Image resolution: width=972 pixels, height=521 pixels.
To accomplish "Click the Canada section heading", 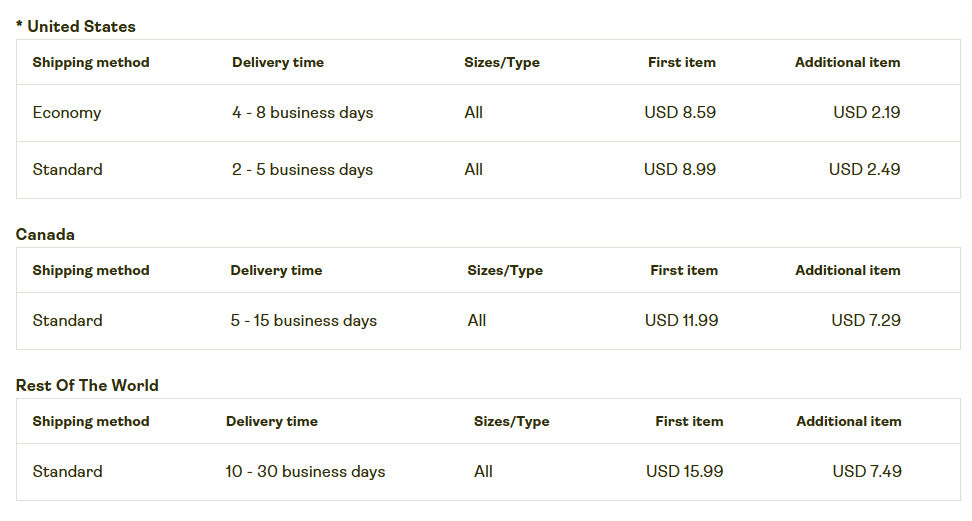I will coord(45,234).
